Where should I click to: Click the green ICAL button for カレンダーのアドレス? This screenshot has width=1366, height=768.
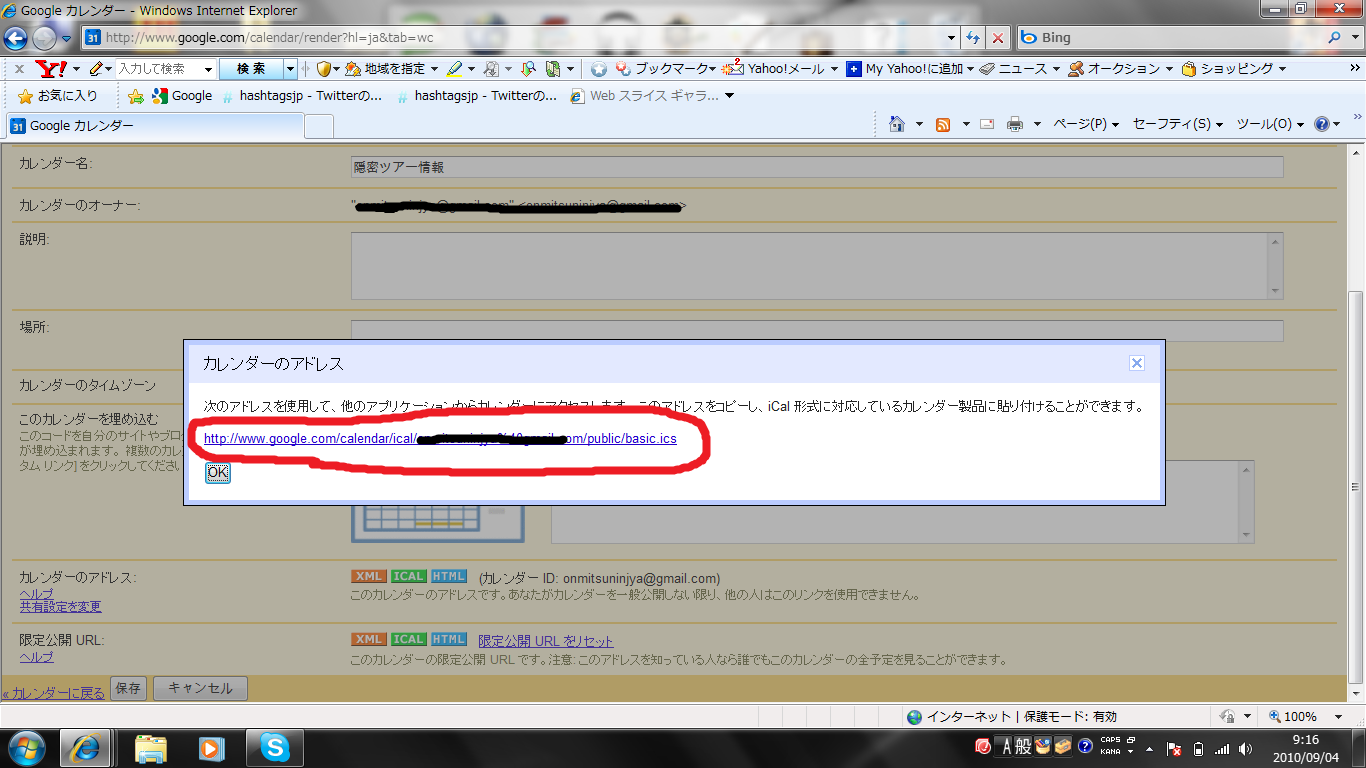pos(408,577)
